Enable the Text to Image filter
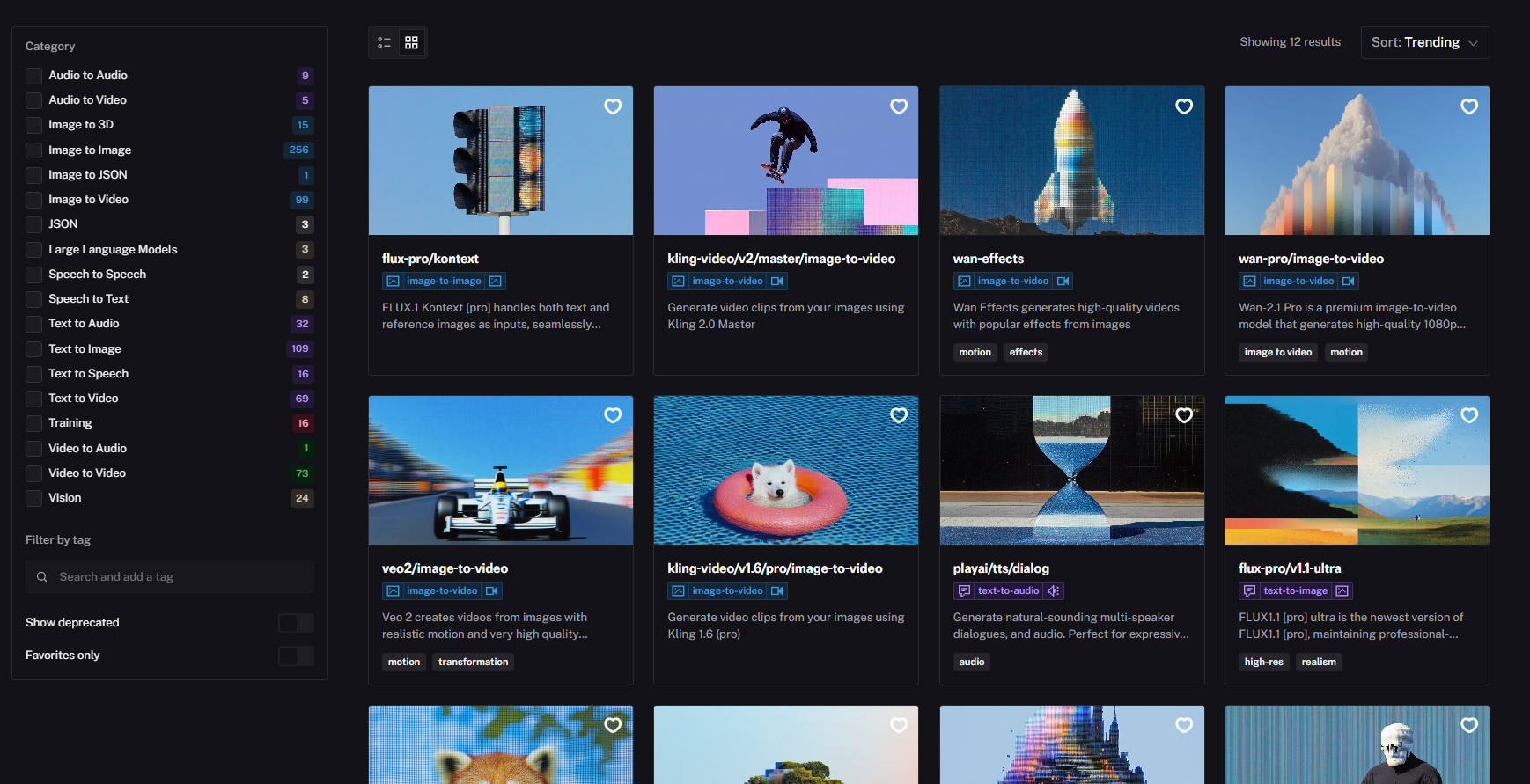This screenshot has width=1530, height=784. pos(34,349)
